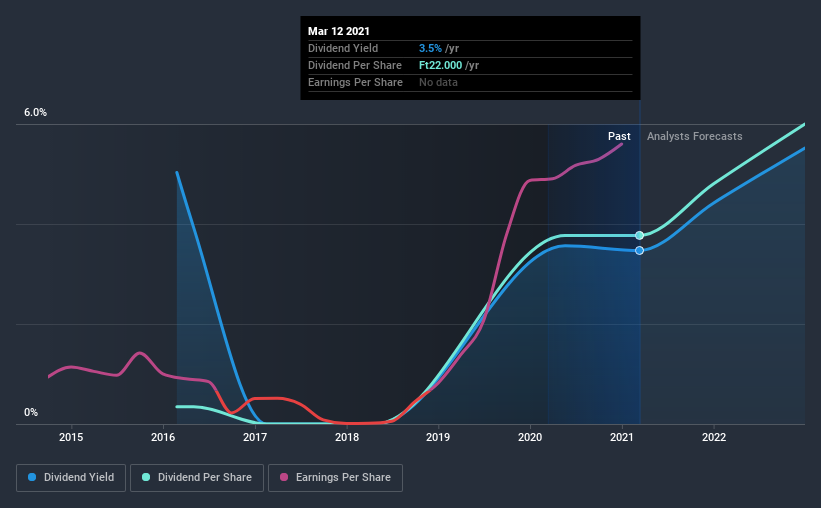
Task: Toggle the Earnings Per Share legend button
Action: 336,478
